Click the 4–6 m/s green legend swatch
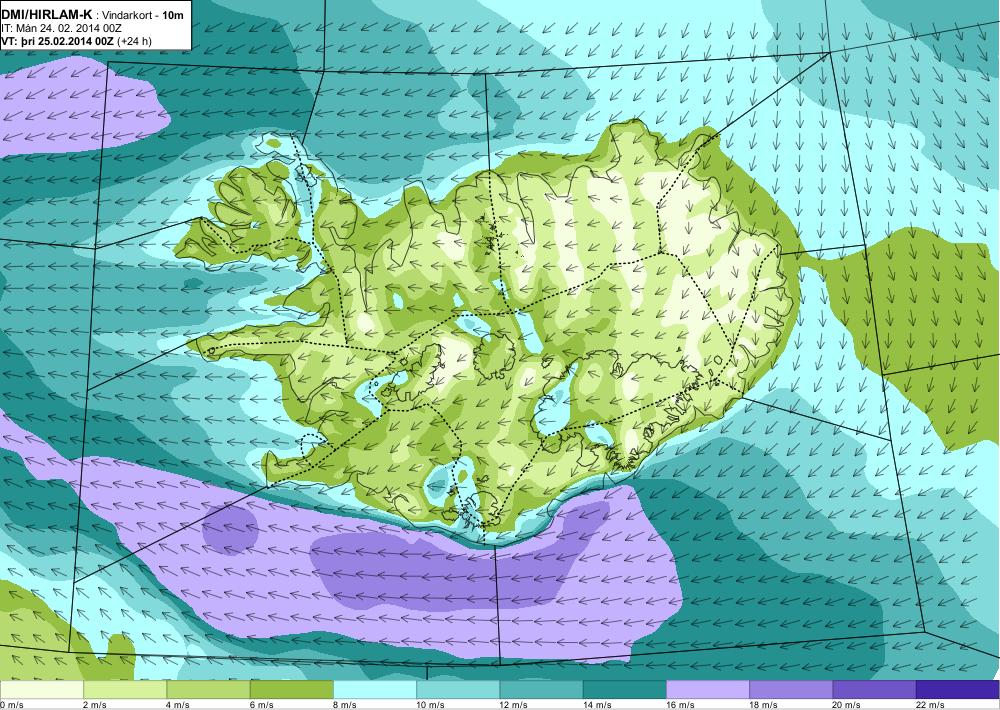Viewport: 1000px width, 710px height. pyautogui.click(x=208, y=690)
